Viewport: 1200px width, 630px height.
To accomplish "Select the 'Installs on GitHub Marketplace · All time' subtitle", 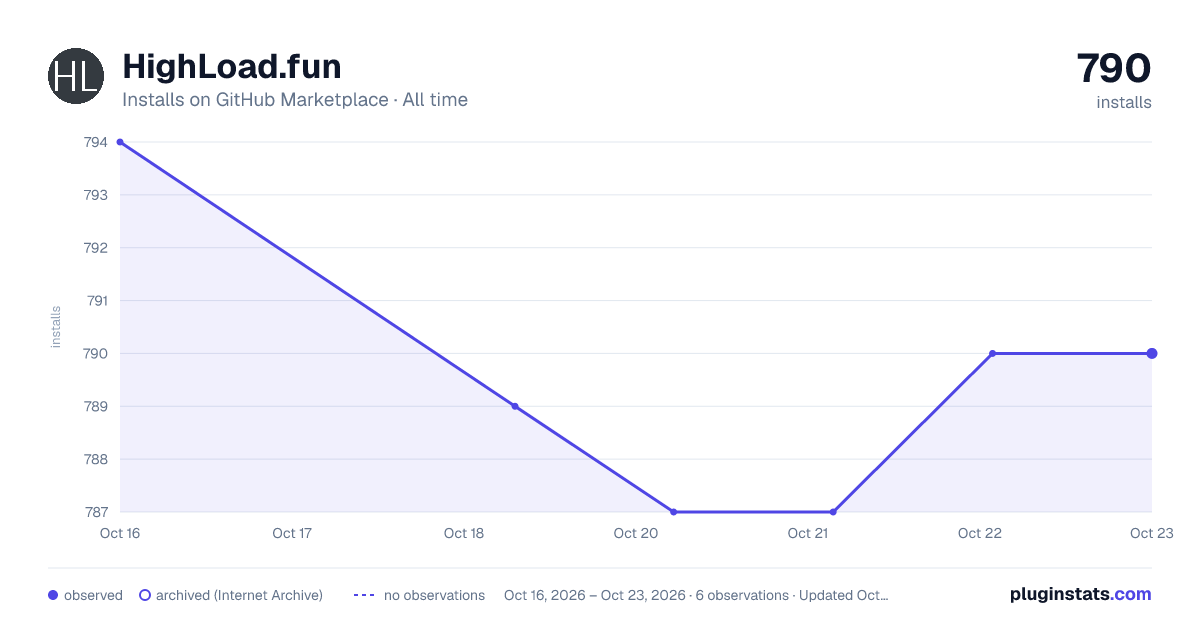I will [x=295, y=100].
